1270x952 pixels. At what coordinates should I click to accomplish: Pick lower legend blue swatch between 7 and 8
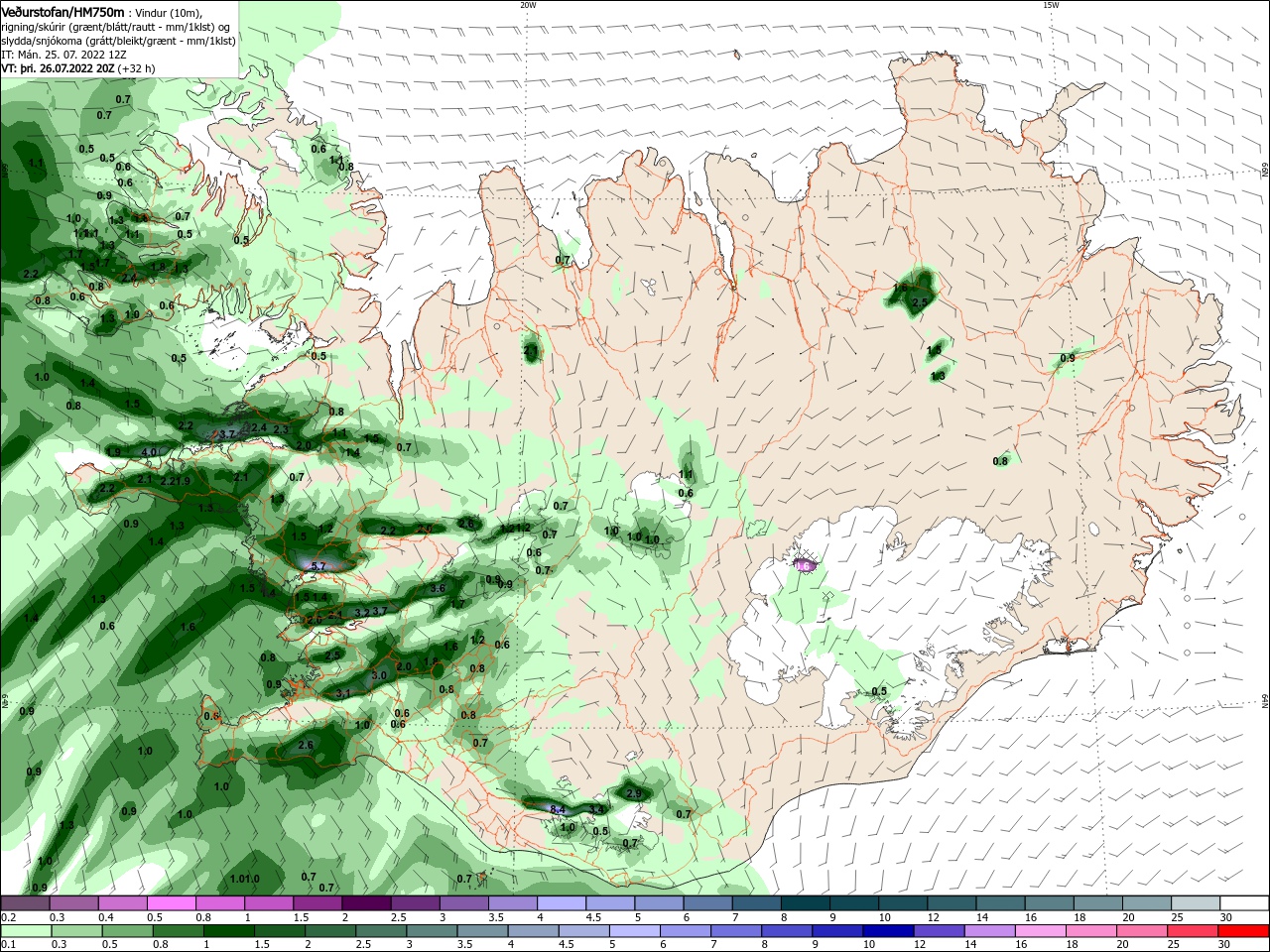736,931
